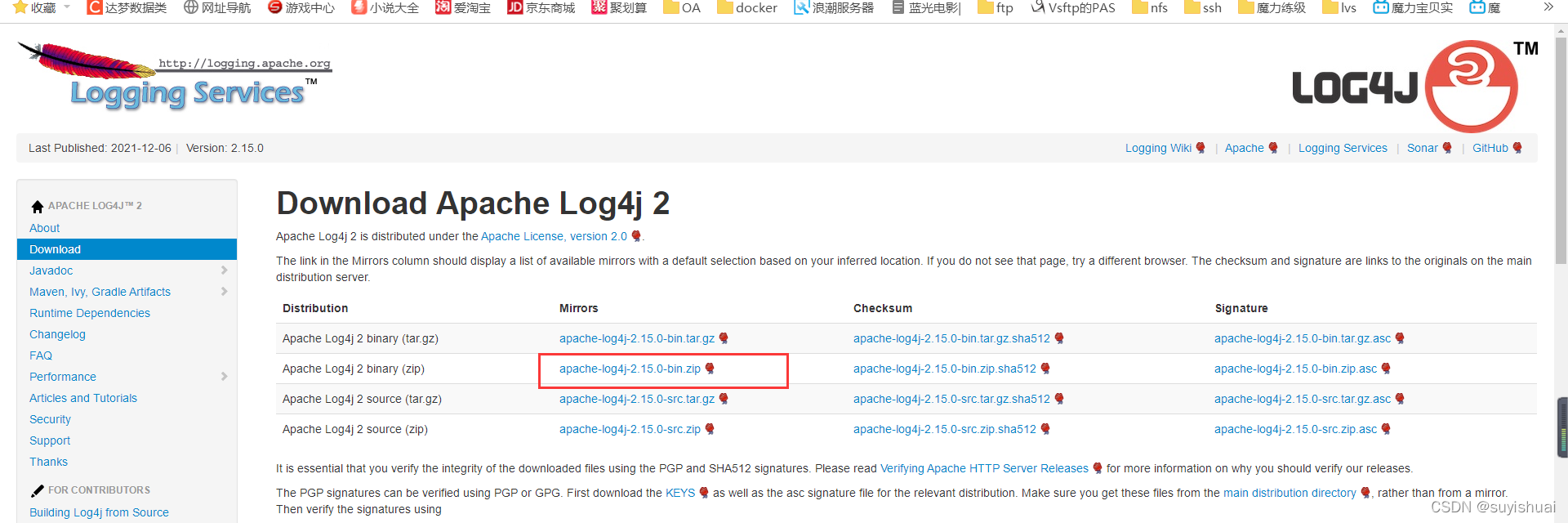Open the star Favorites bookmark icon
1568x523 pixels.
(20, 7)
